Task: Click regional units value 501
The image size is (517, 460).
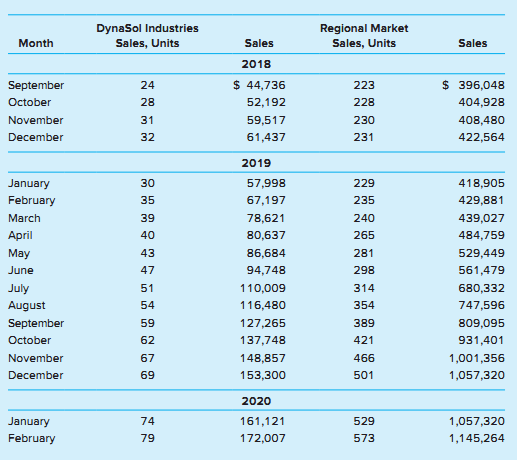Action: point(364,375)
